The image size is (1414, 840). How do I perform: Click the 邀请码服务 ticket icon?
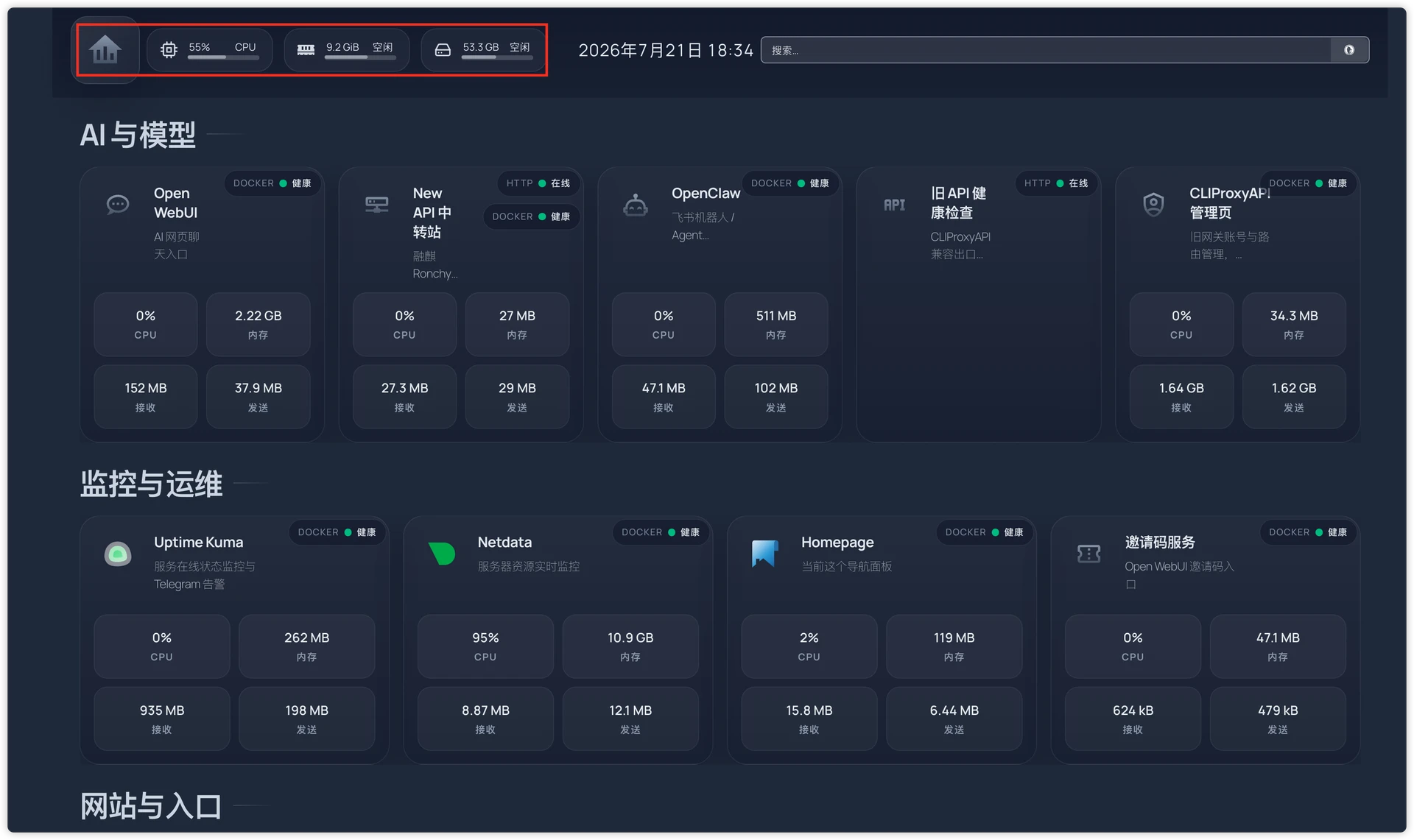(1089, 553)
